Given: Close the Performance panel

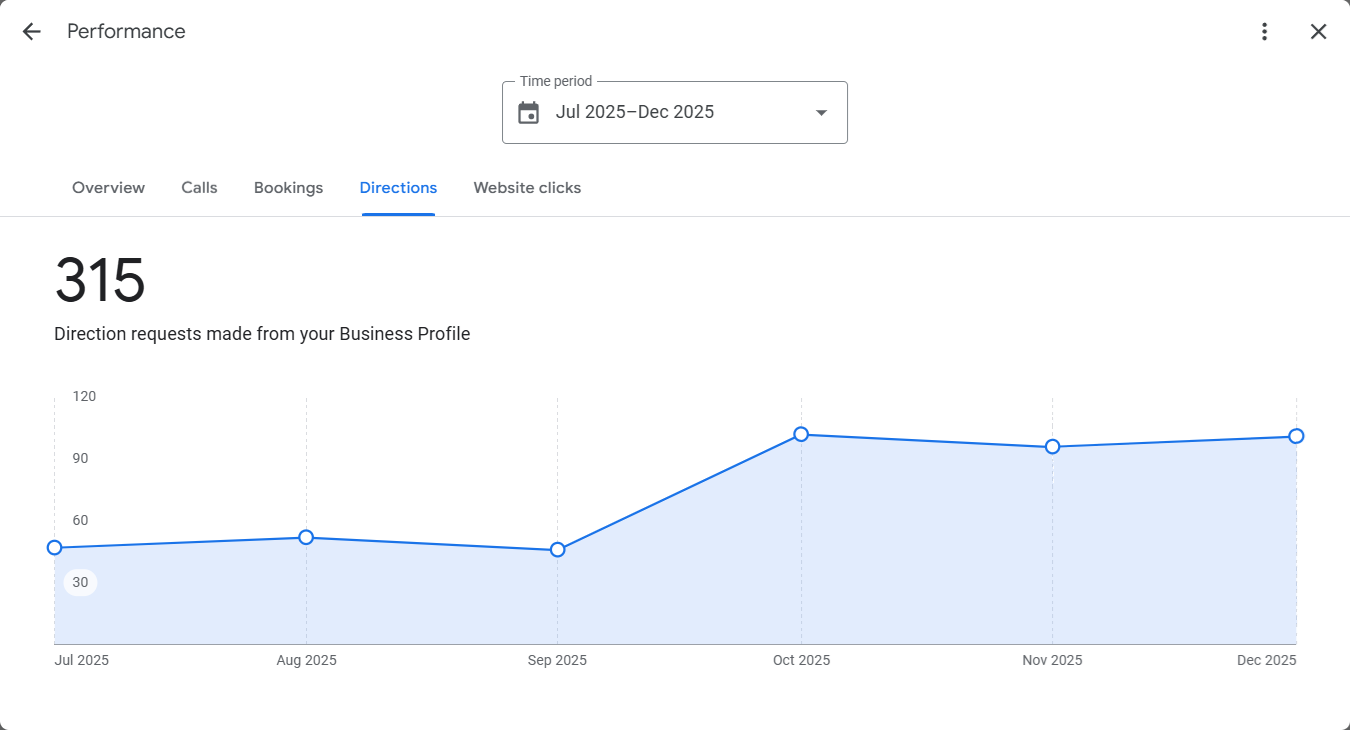Looking at the screenshot, I should point(1318,31).
